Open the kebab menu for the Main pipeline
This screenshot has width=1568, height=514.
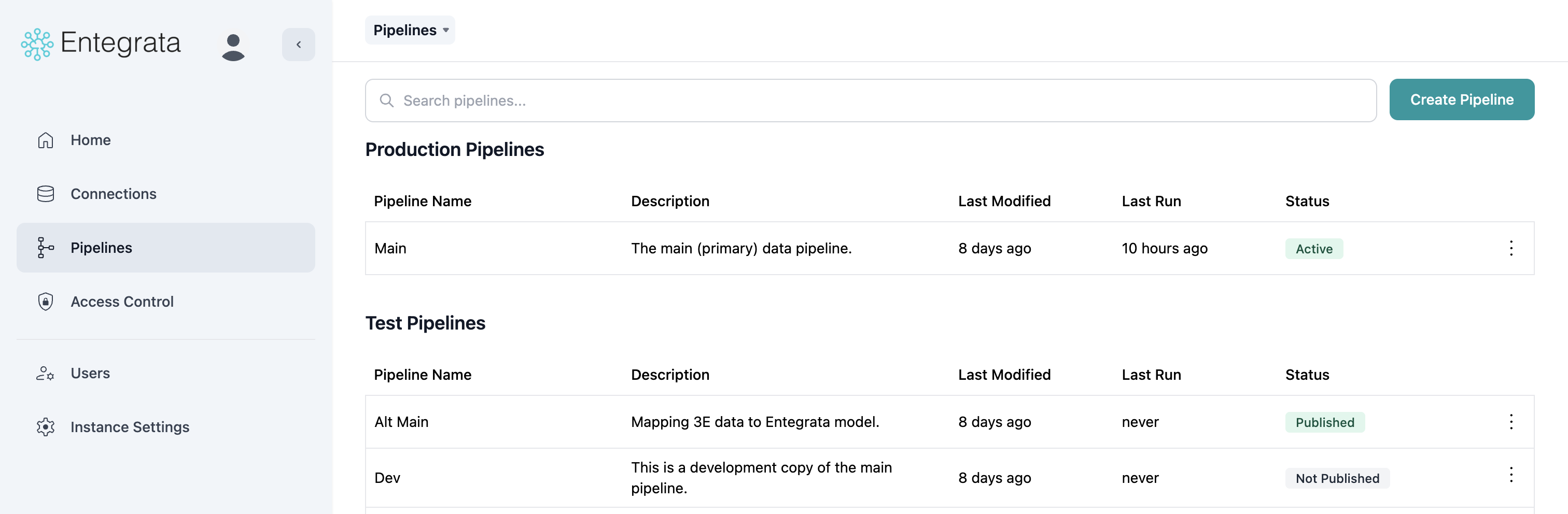tap(1511, 248)
